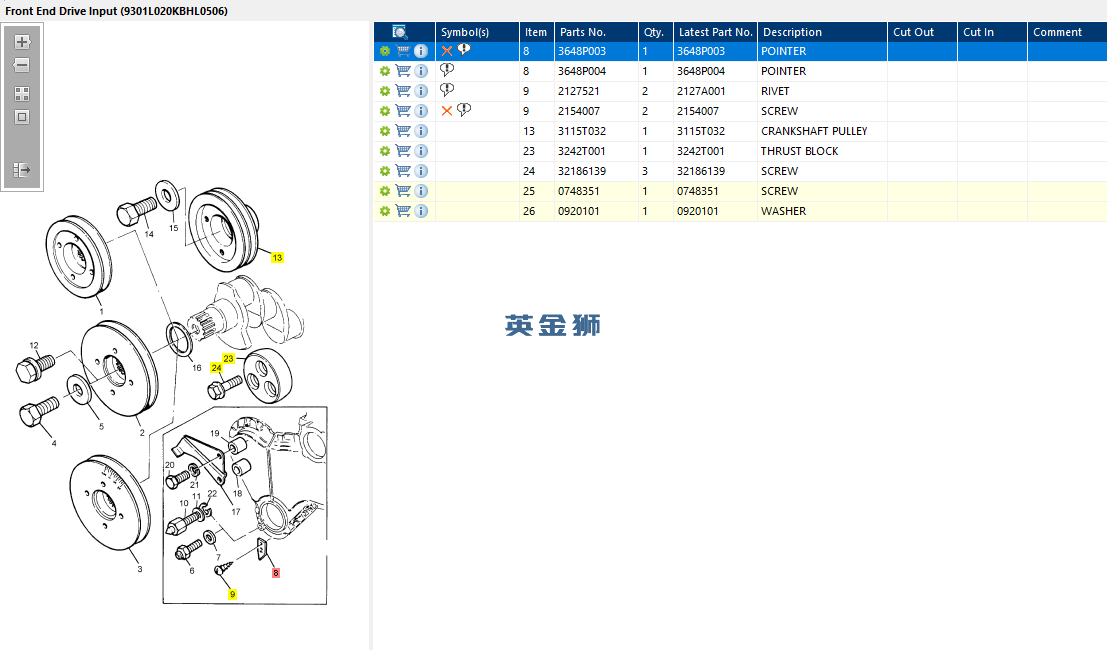1107x650 pixels.
Task: Open info for 2127521 RIVET
Action: tap(421, 91)
